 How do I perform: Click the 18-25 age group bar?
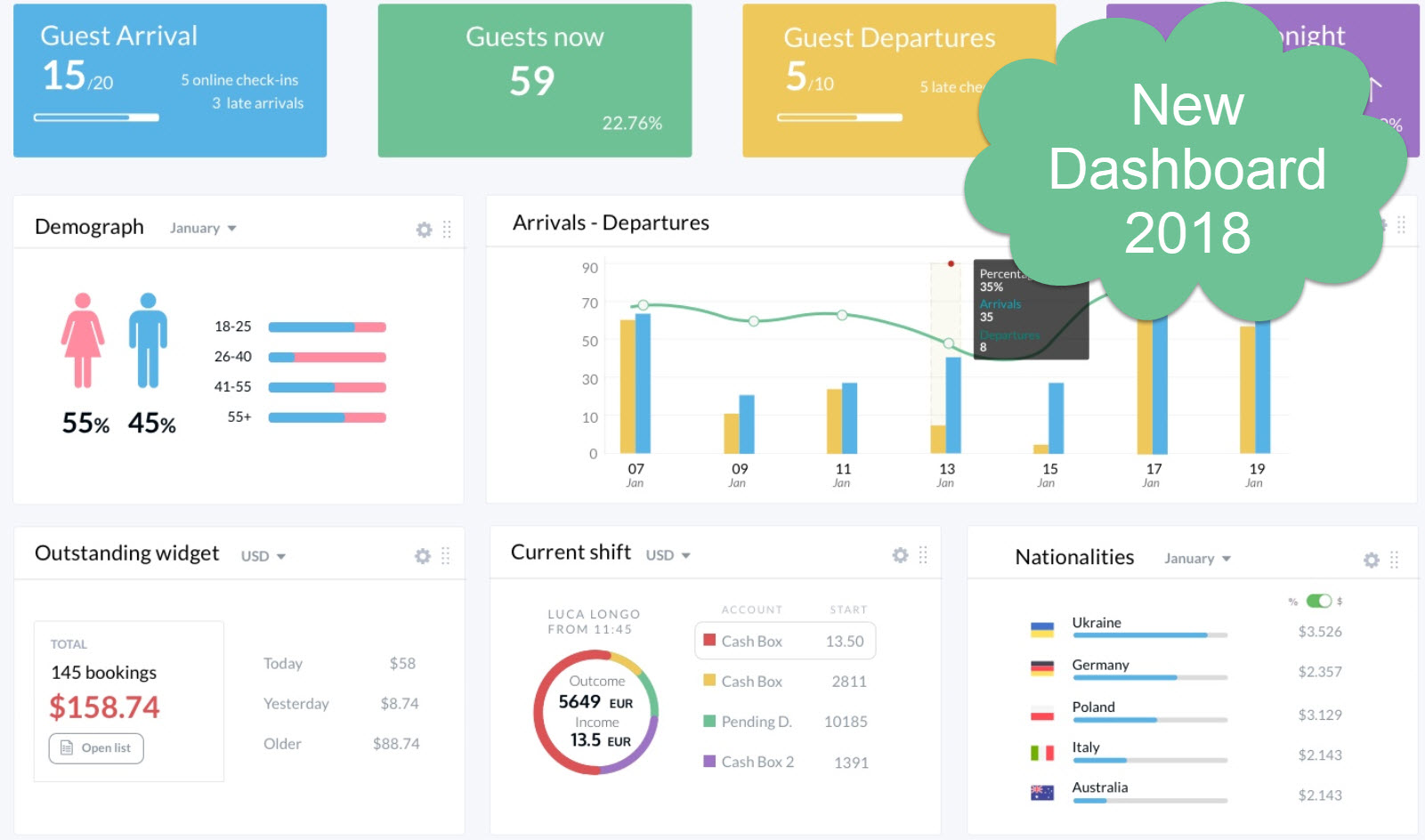coord(327,327)
